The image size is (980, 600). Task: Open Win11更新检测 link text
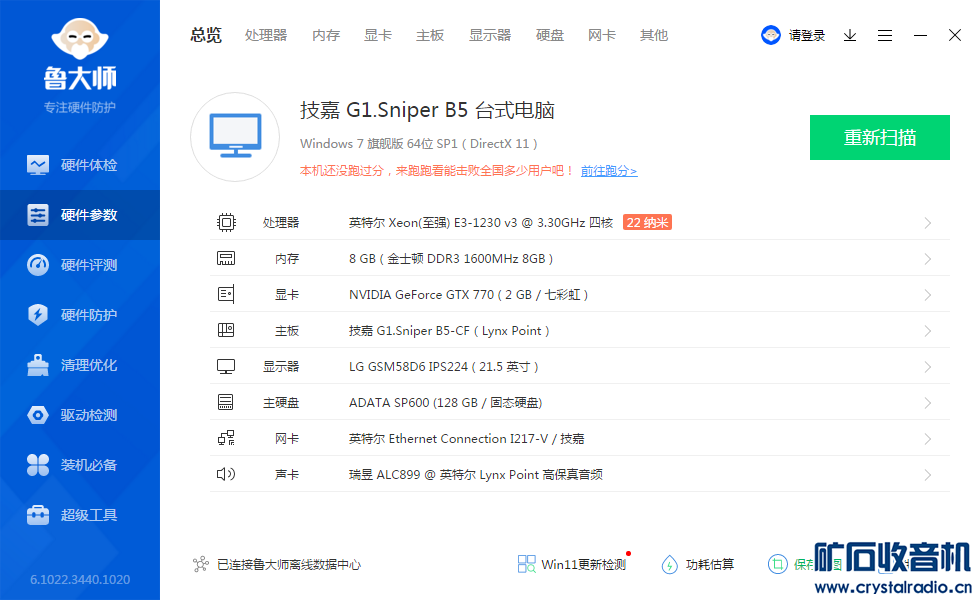(x=583, y=564)
